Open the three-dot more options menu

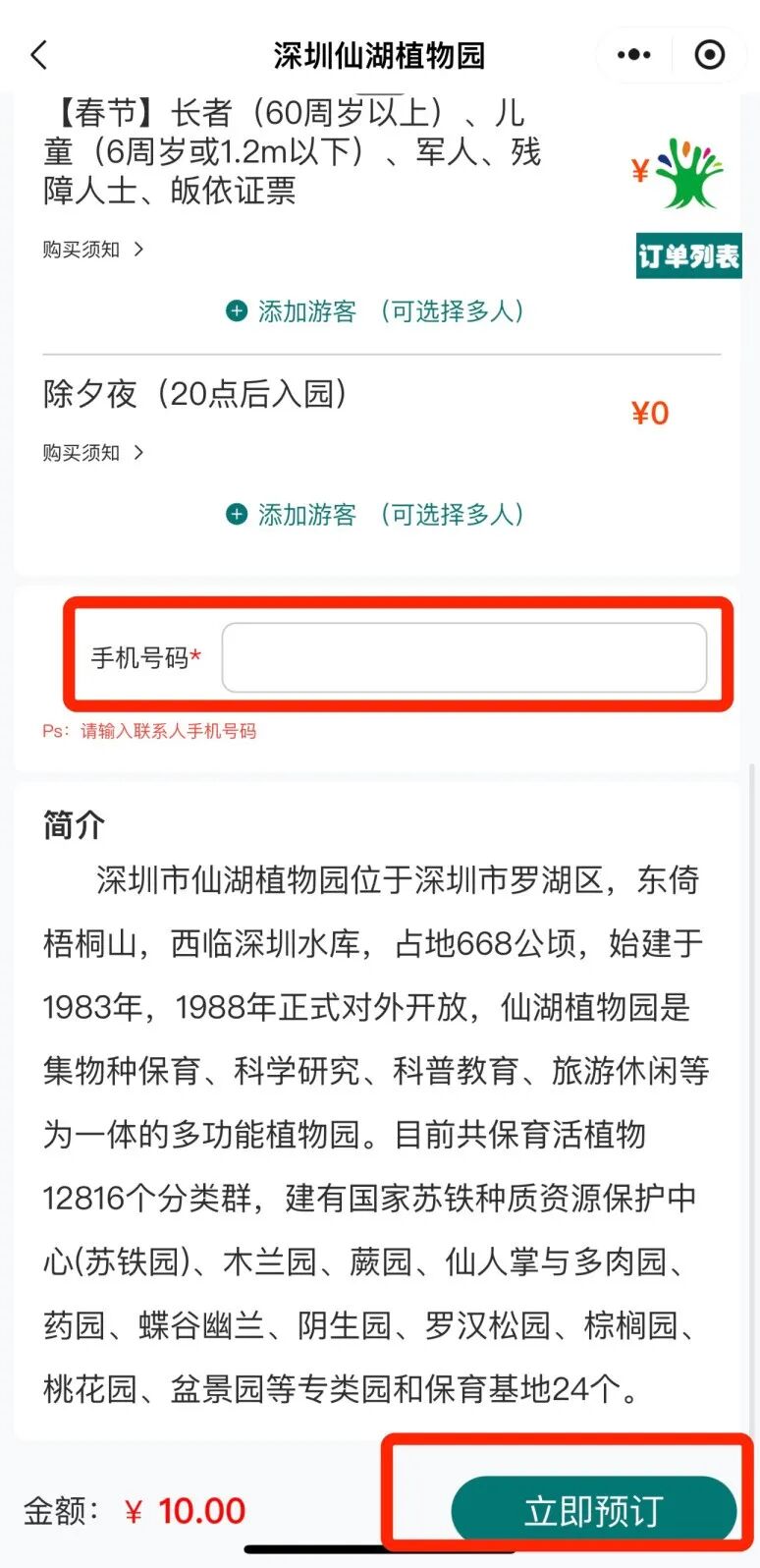tap(634, 55)
